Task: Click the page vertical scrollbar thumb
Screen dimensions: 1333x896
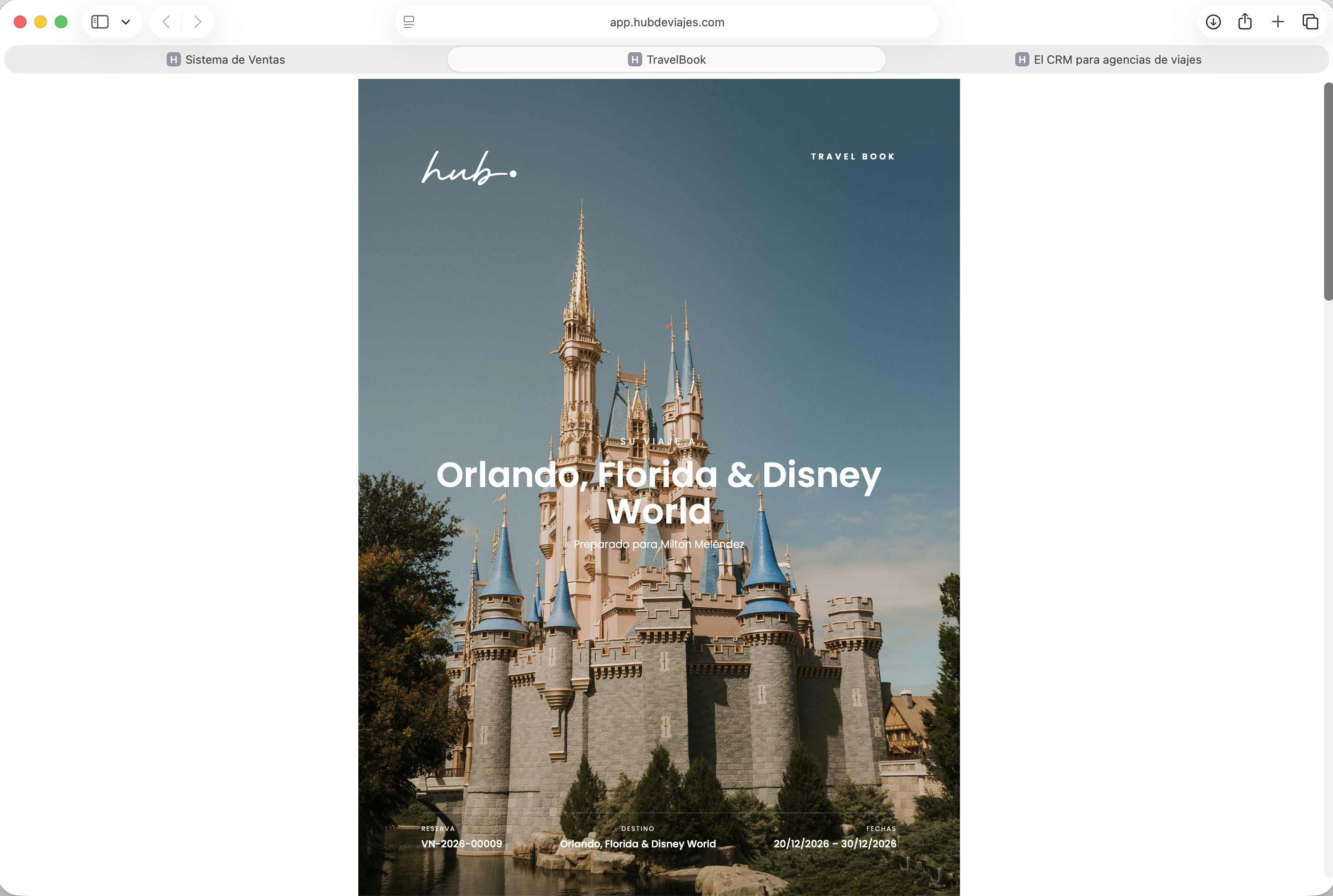Action: [x=1329, y=192]
